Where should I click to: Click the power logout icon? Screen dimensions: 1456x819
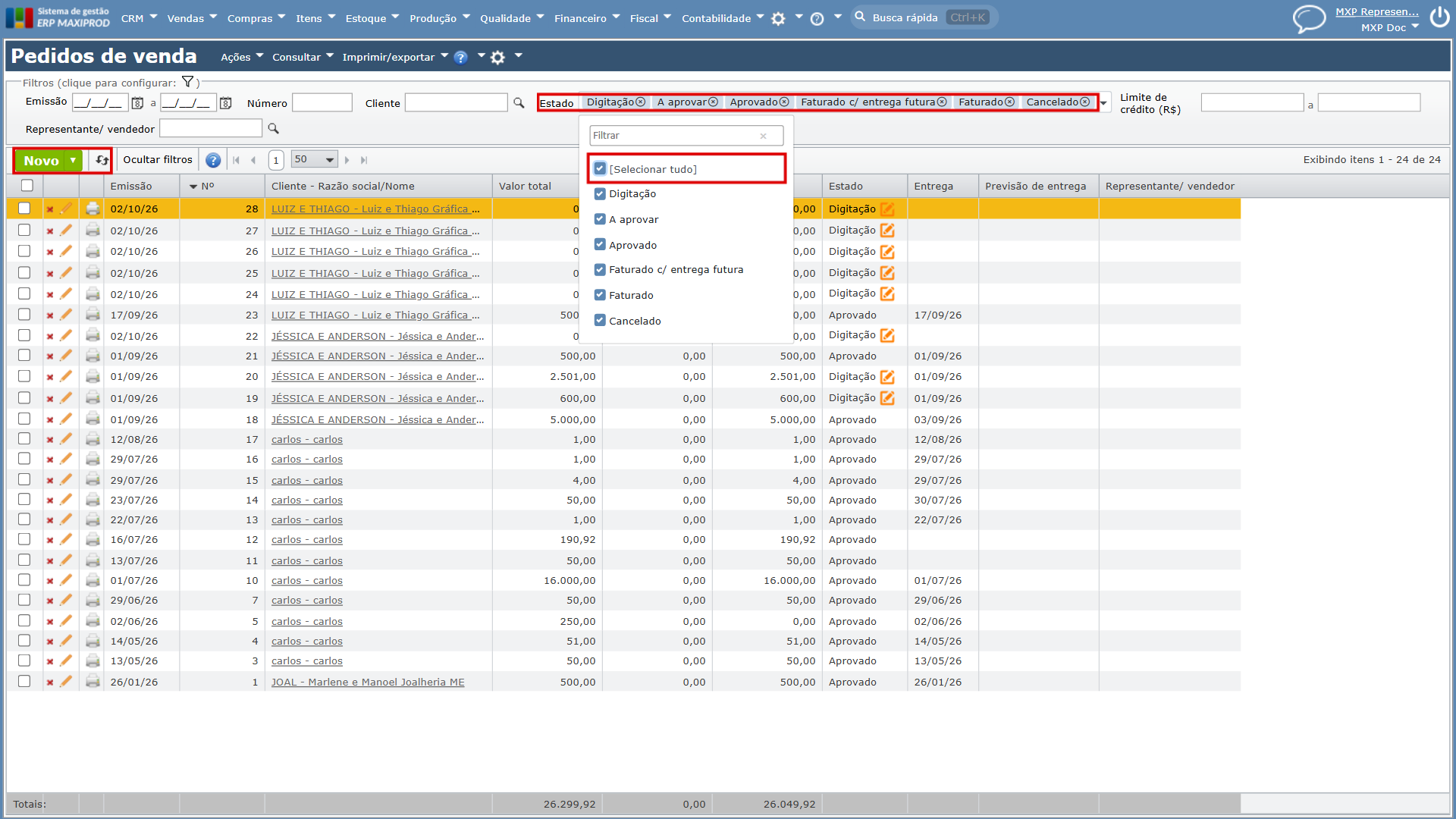click(x=1439, y=18)
